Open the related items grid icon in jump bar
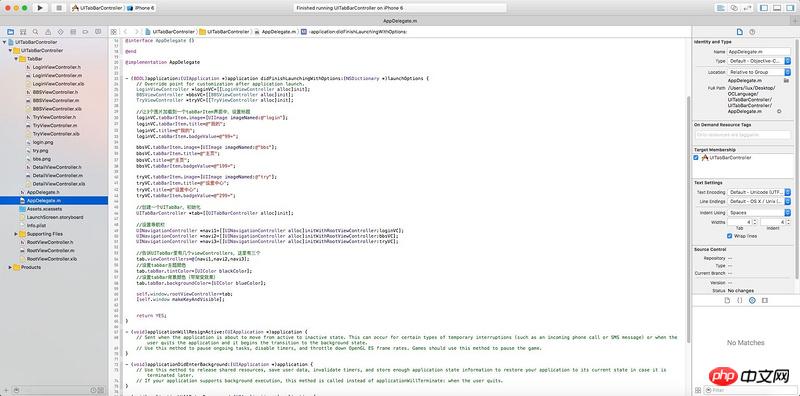Image resolution: width=800 pixels, height=396 pixels. point(114,32)
